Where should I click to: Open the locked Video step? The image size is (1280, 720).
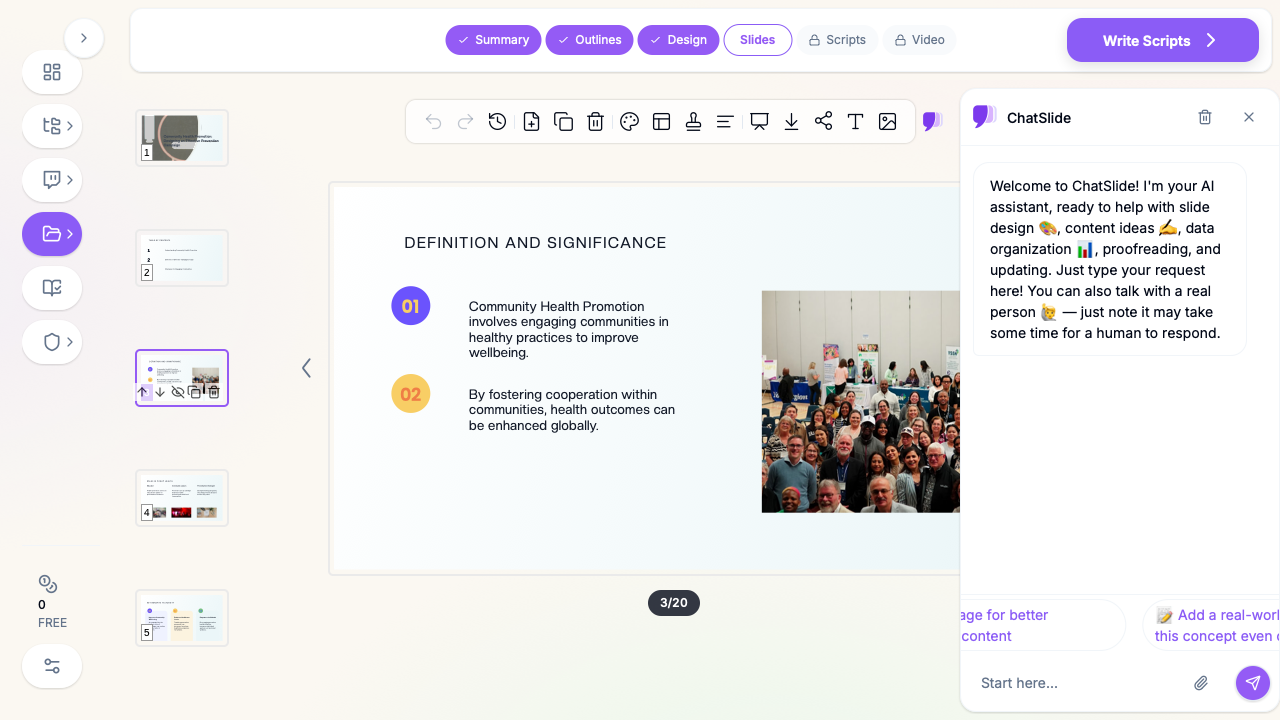tap(919, 40)
